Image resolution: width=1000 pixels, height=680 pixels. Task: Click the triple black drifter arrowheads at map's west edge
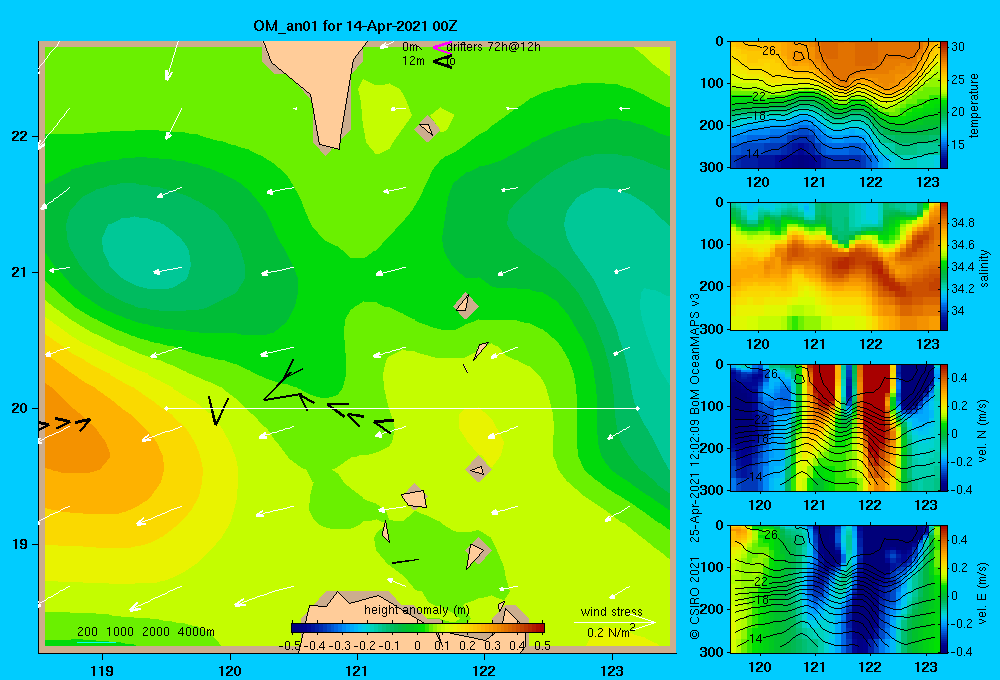pos(65,424)
